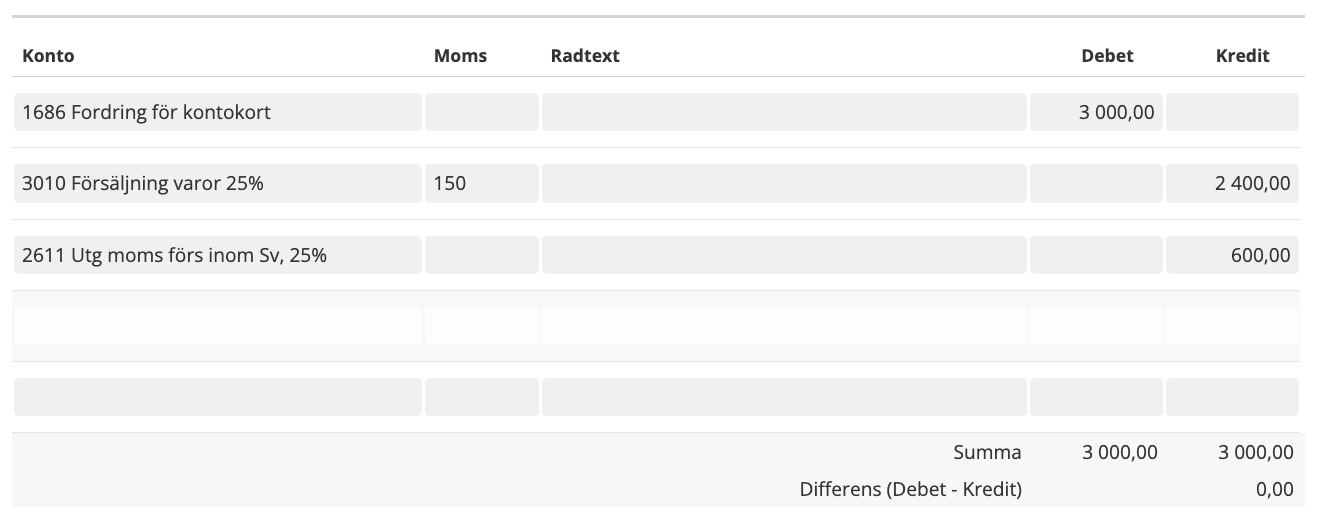This screenshot has height=522, width=1322.
Task: Click Kredit field showing 2 400,00
Action: click(x=1232, y=183)
